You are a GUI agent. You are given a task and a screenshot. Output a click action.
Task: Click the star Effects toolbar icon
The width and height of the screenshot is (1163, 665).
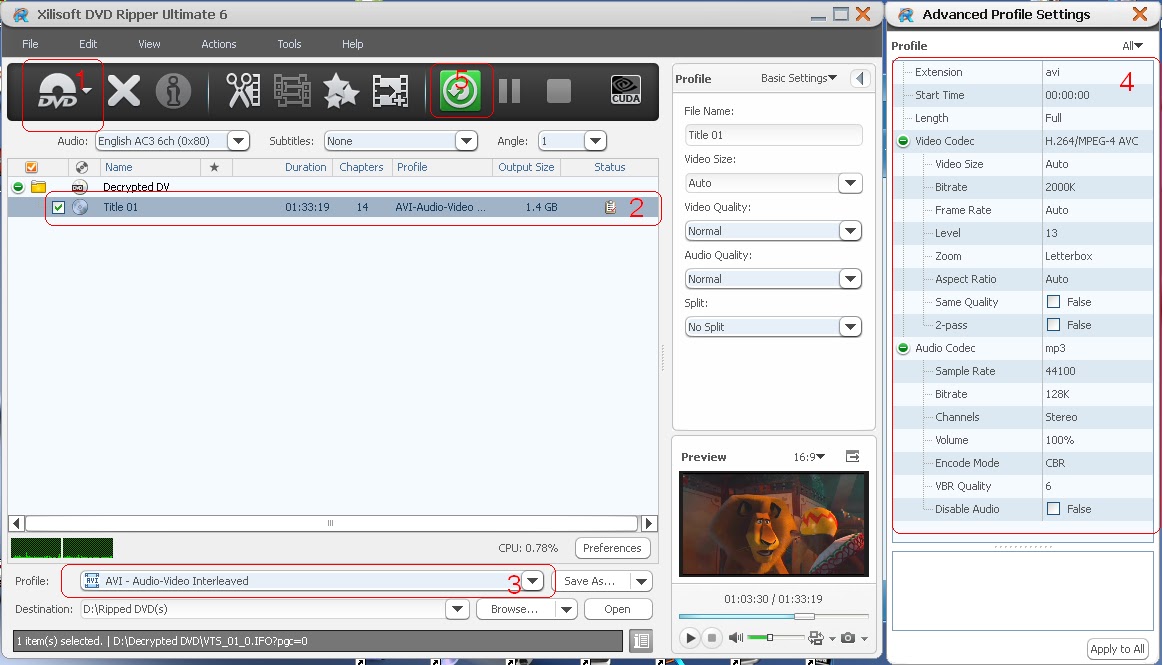340,91
